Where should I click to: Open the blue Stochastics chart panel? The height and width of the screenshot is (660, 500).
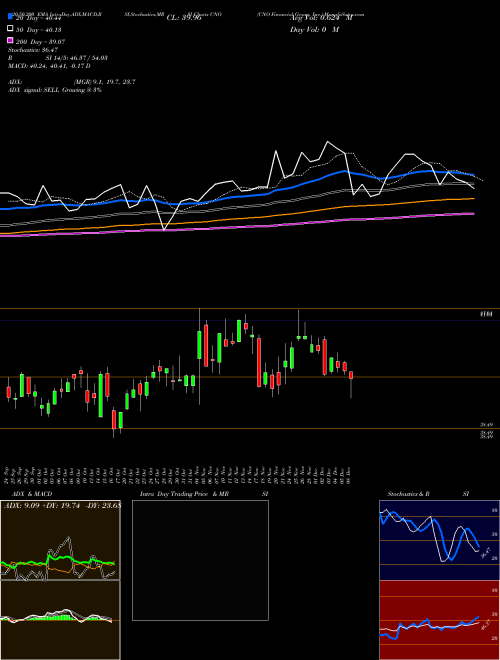pos(439,540)
